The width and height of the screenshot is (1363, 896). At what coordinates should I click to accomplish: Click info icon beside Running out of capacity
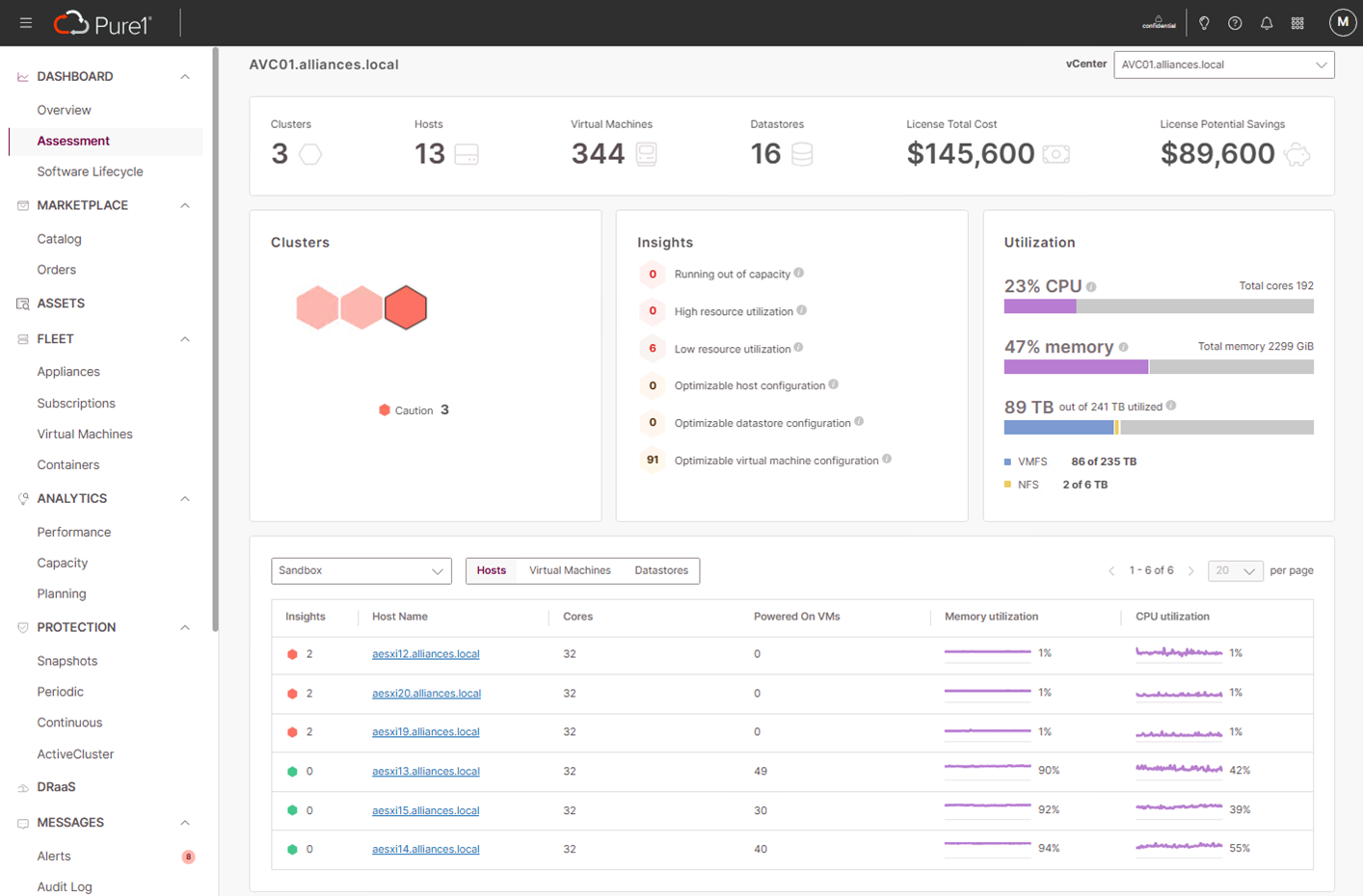pyautogui.click(x=799, y=274)
